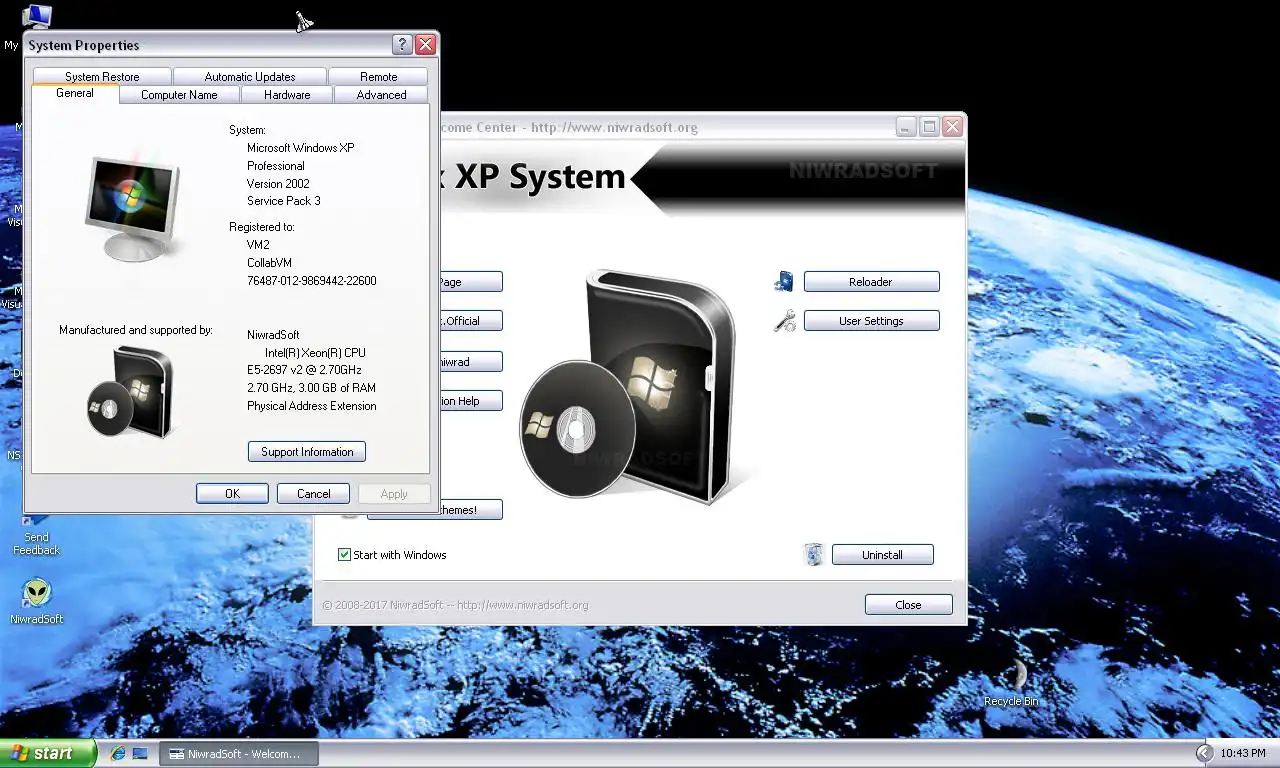
Task: Click the NiwradSoft OEM box logo in System Properties
Action: [130, 392]
